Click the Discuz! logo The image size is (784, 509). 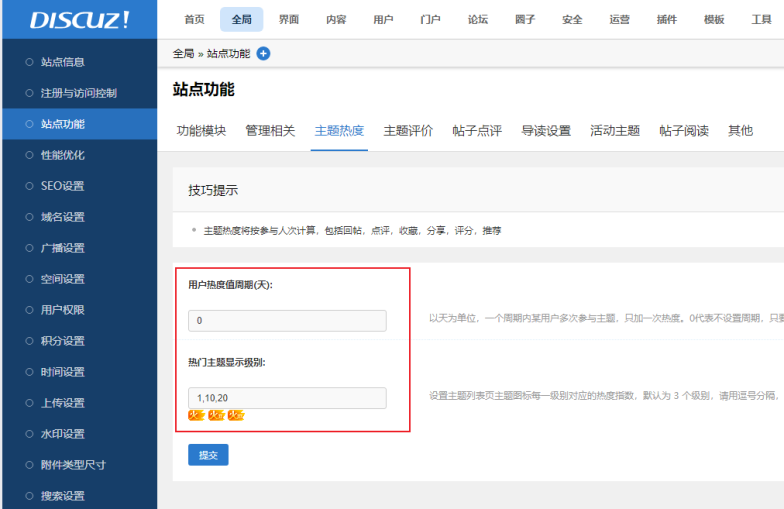coord(78,20)
